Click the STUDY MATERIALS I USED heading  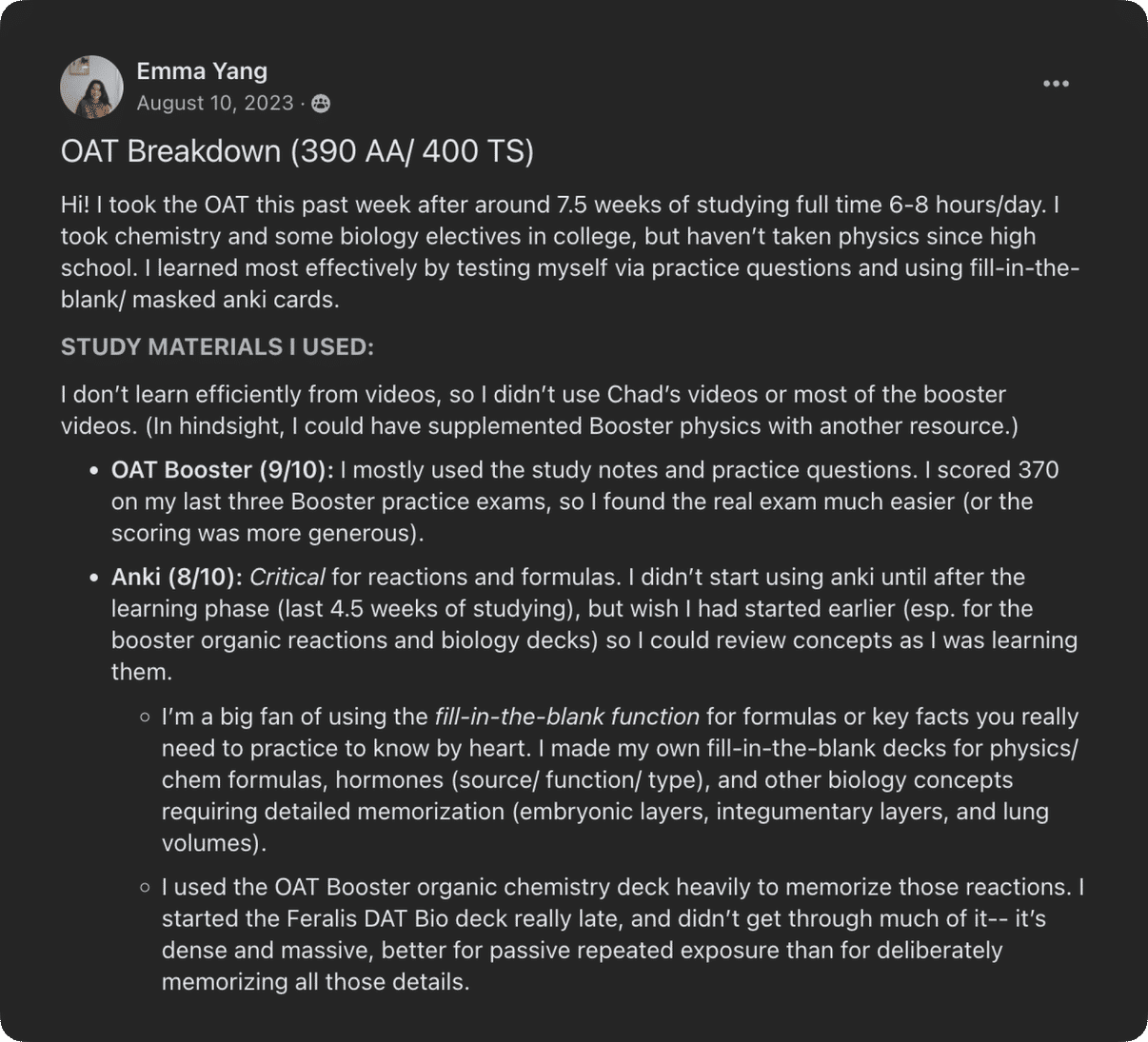(217, 347)
